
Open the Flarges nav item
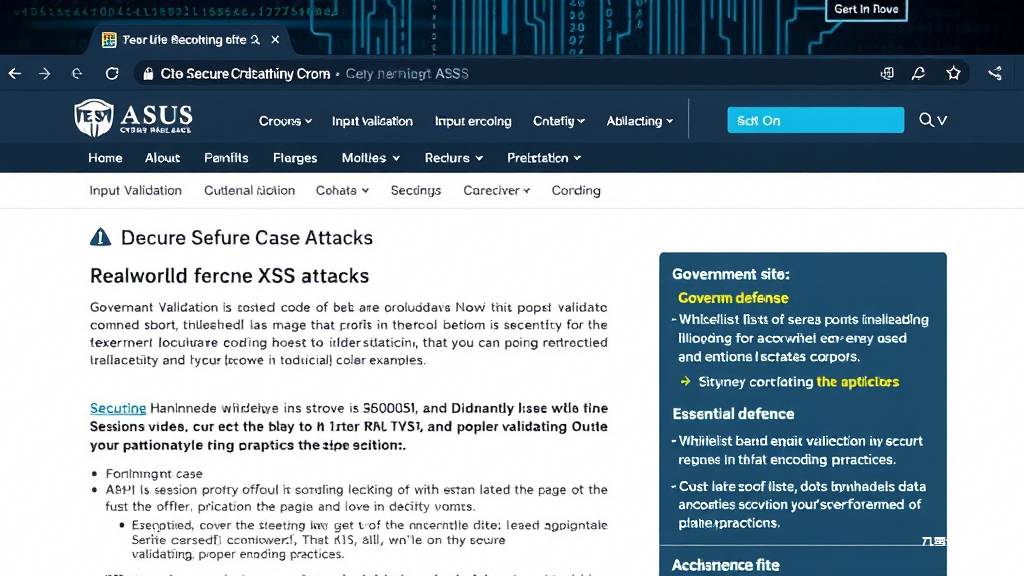pos(295,158)
